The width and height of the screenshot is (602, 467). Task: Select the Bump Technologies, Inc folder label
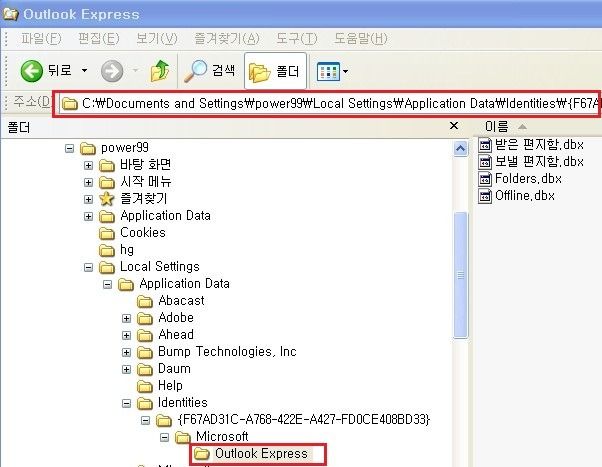(227, 352)
